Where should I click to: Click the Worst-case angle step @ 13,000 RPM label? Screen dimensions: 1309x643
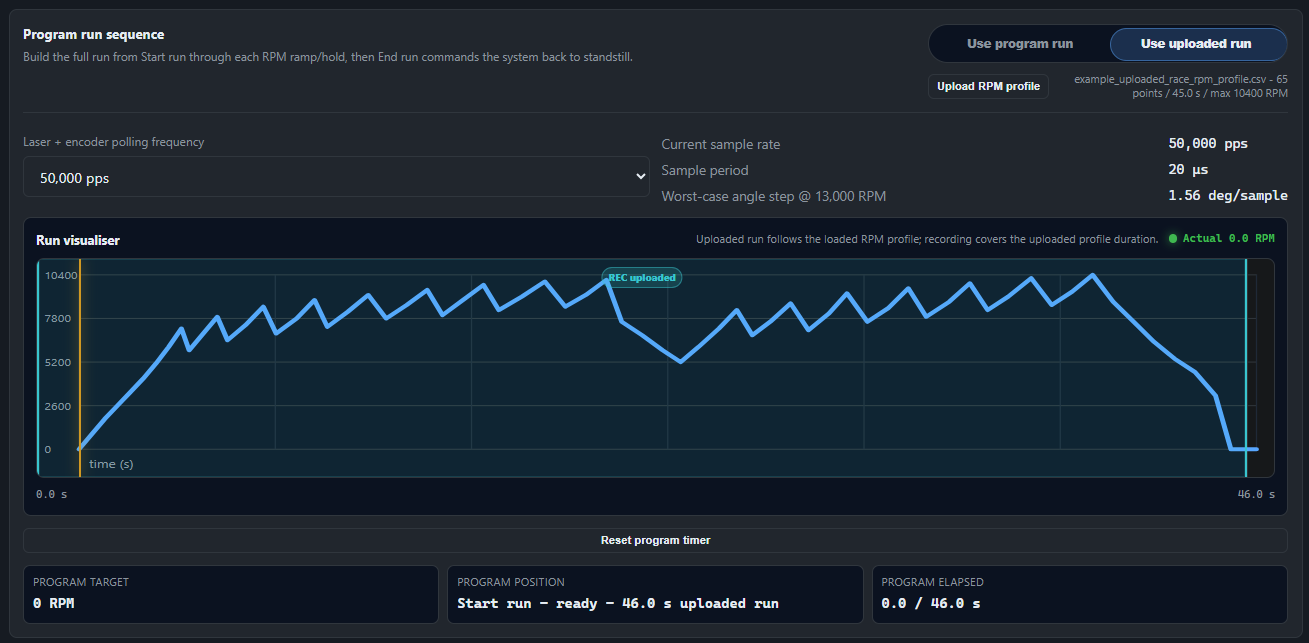click(774, 196)
